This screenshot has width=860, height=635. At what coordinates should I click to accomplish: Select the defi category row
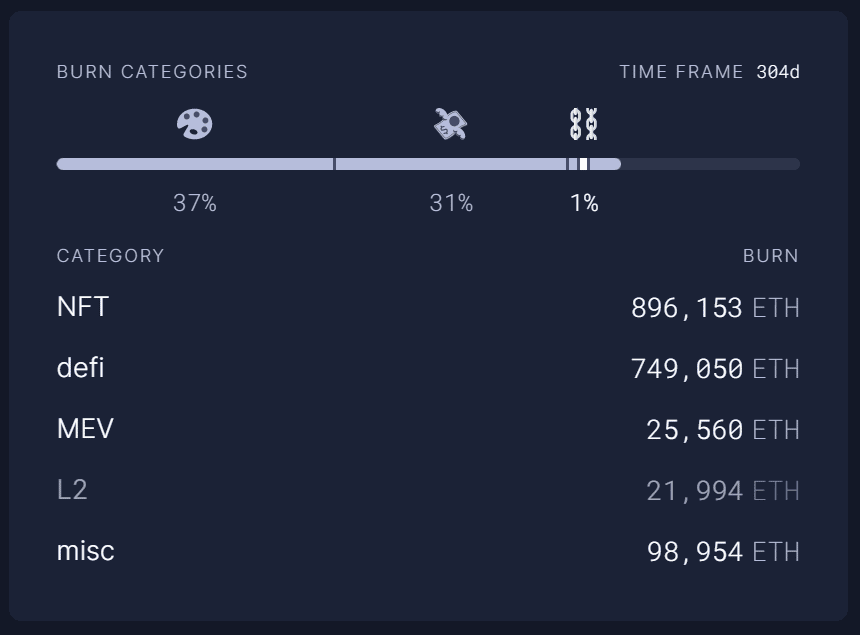(428, 368)
